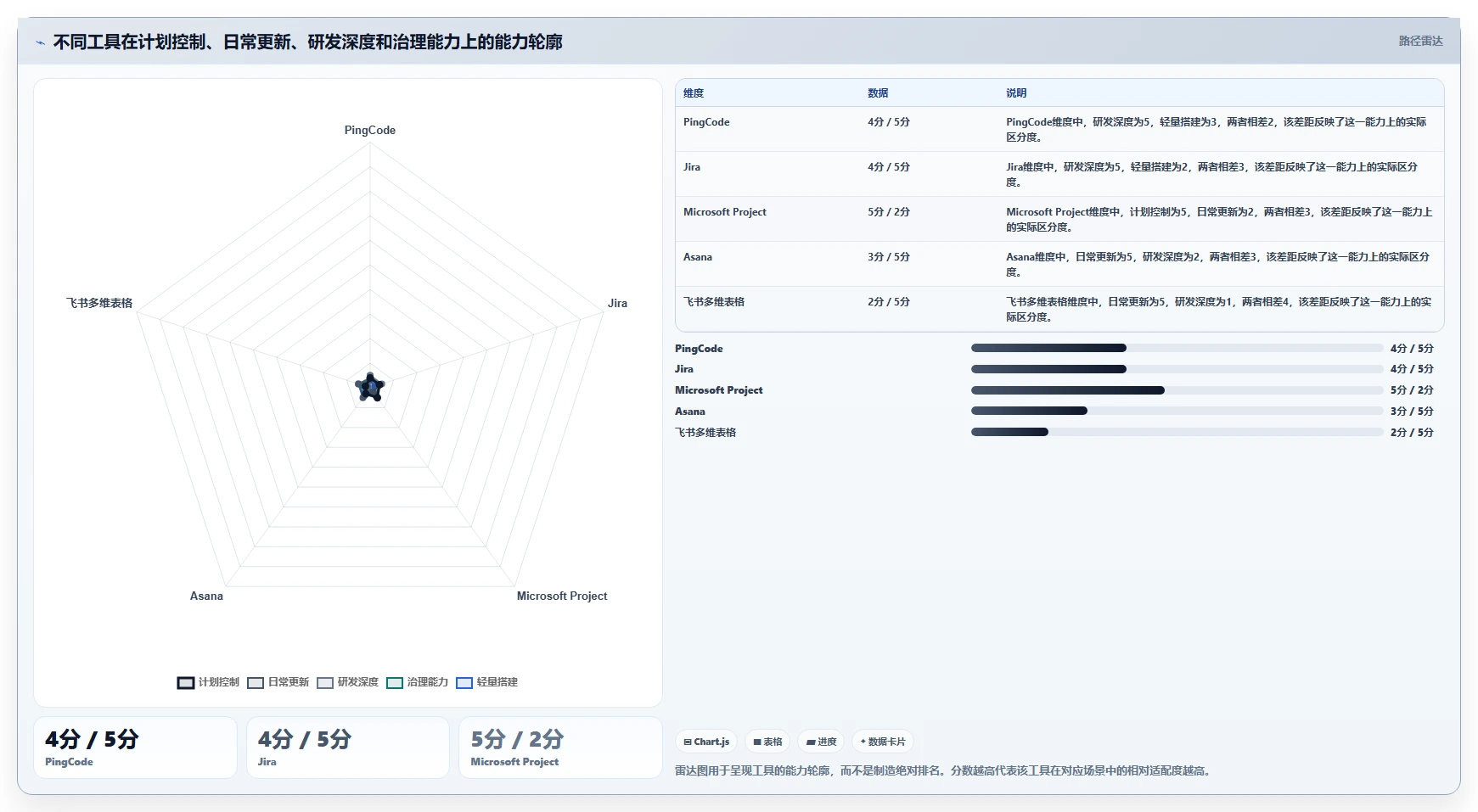Click the 路径雷达 label in header
This screenshot has width=1478, height=812.
pos(1420,41)
